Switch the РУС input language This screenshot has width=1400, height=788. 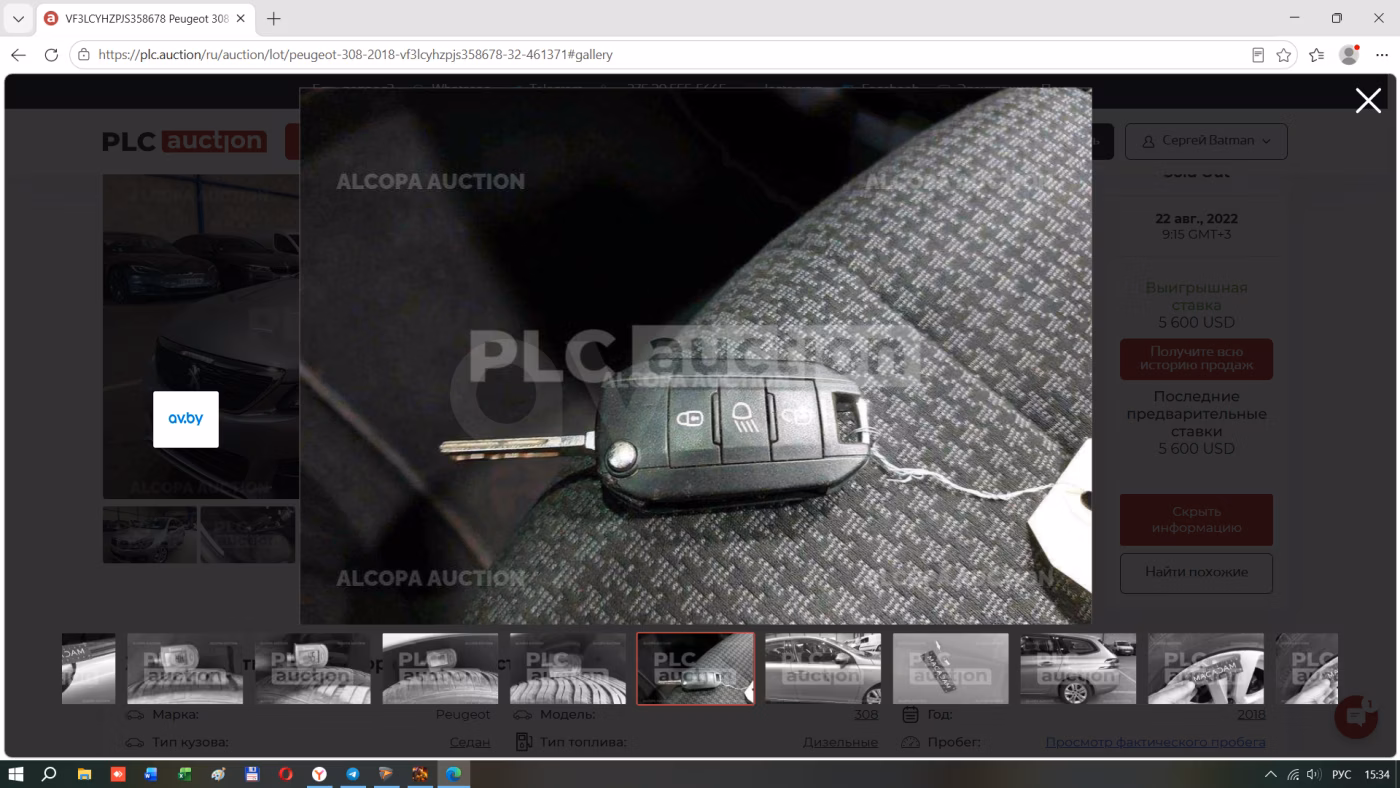(1342, 774)
